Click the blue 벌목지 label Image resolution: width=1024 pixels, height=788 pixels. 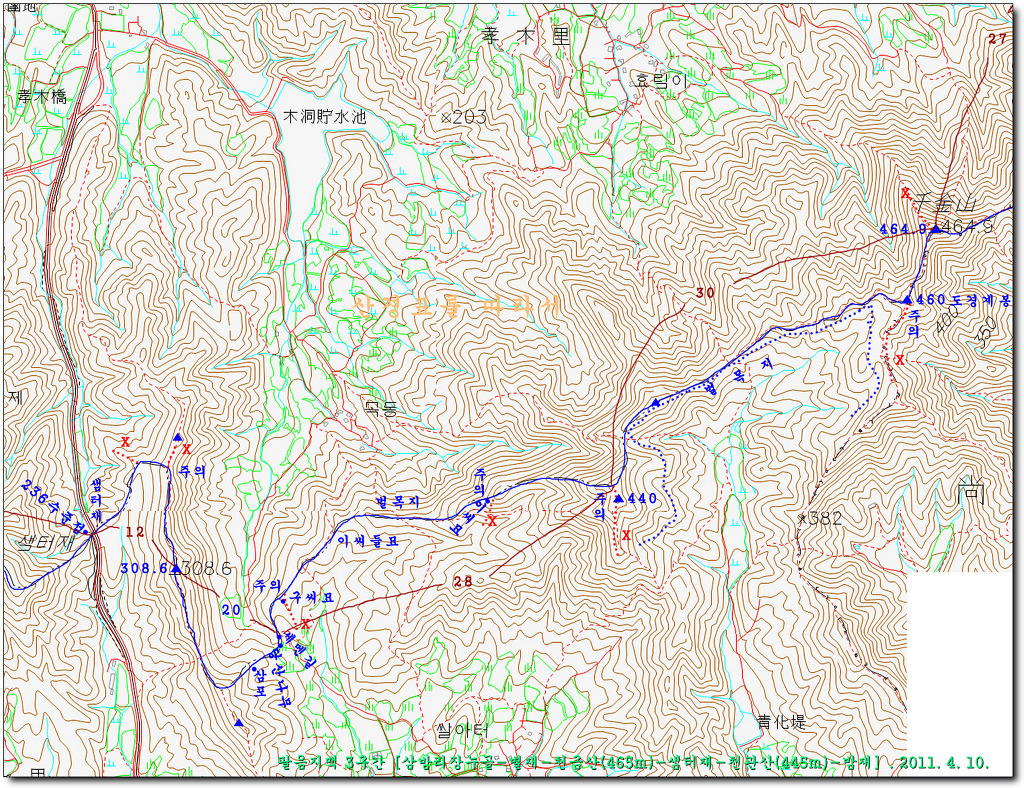(396, 502)
